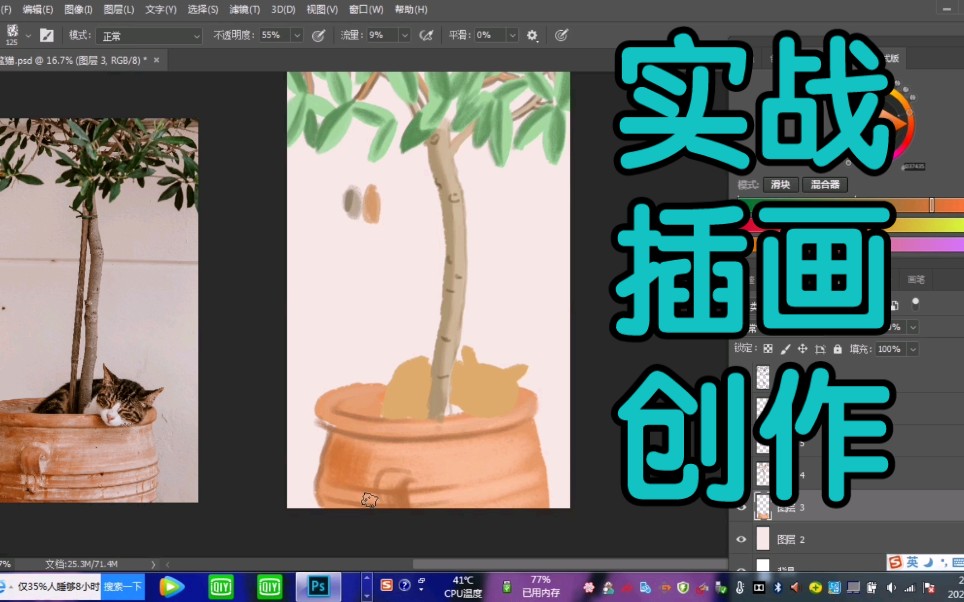Open the 滤镜 menu
The image size is (964, 602).
[243, 8]
